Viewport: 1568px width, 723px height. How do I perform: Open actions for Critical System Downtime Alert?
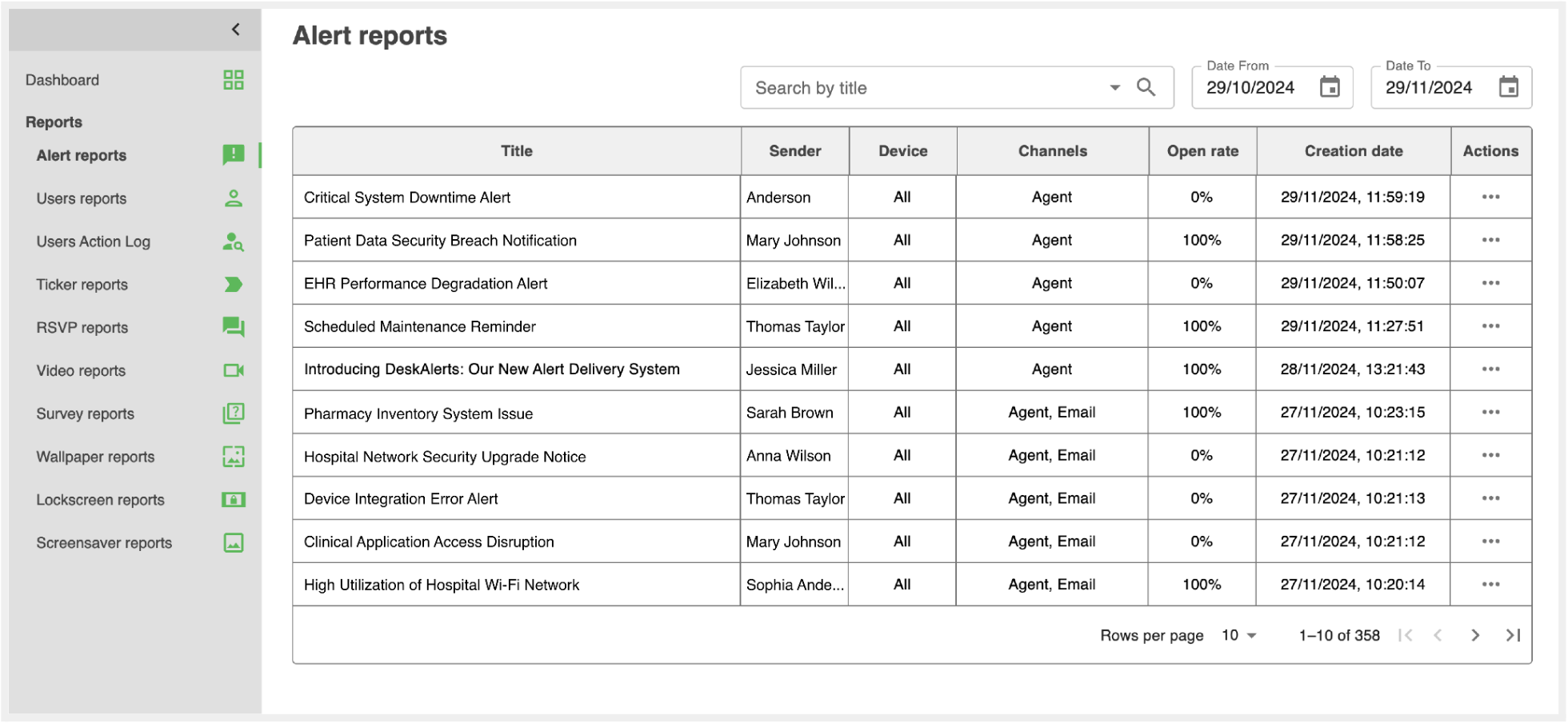[1490, 197]
